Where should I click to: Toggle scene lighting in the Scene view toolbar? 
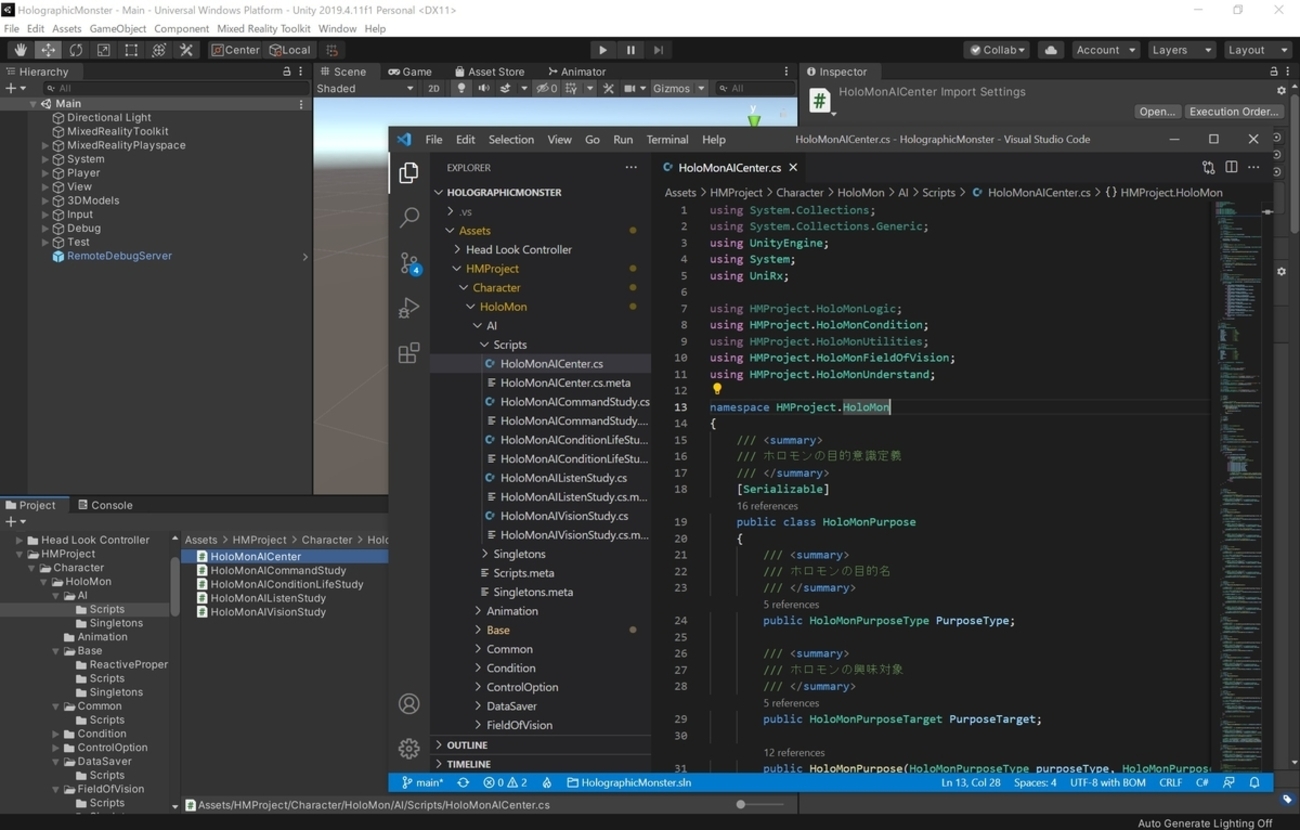pyautogui.click(x=459, y=88)
